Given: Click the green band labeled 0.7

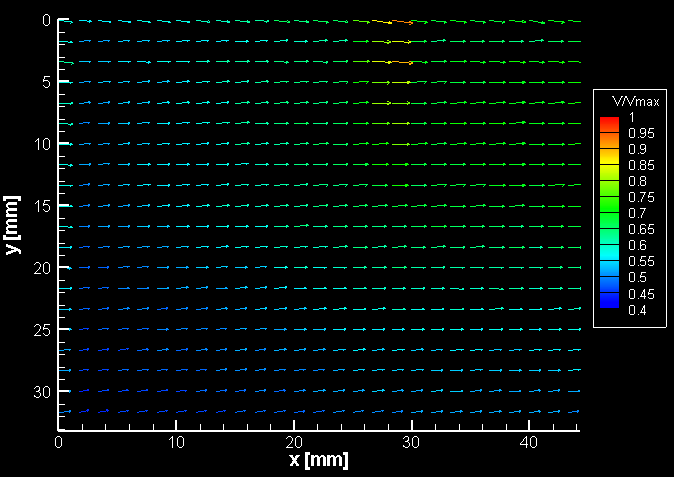Looking at the screenshot, I should [610, 205].
